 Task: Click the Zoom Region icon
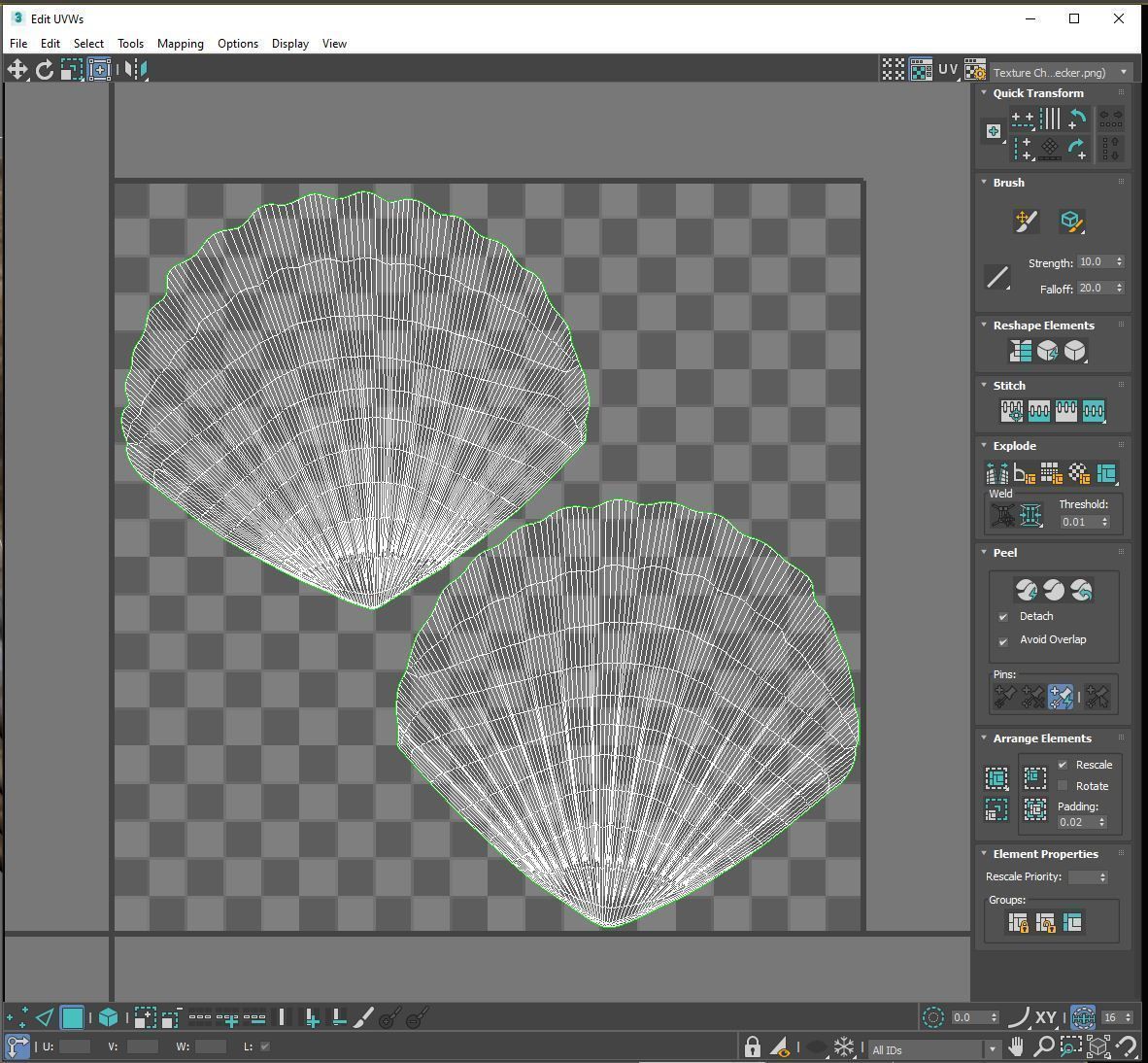pos(1071,1046)
